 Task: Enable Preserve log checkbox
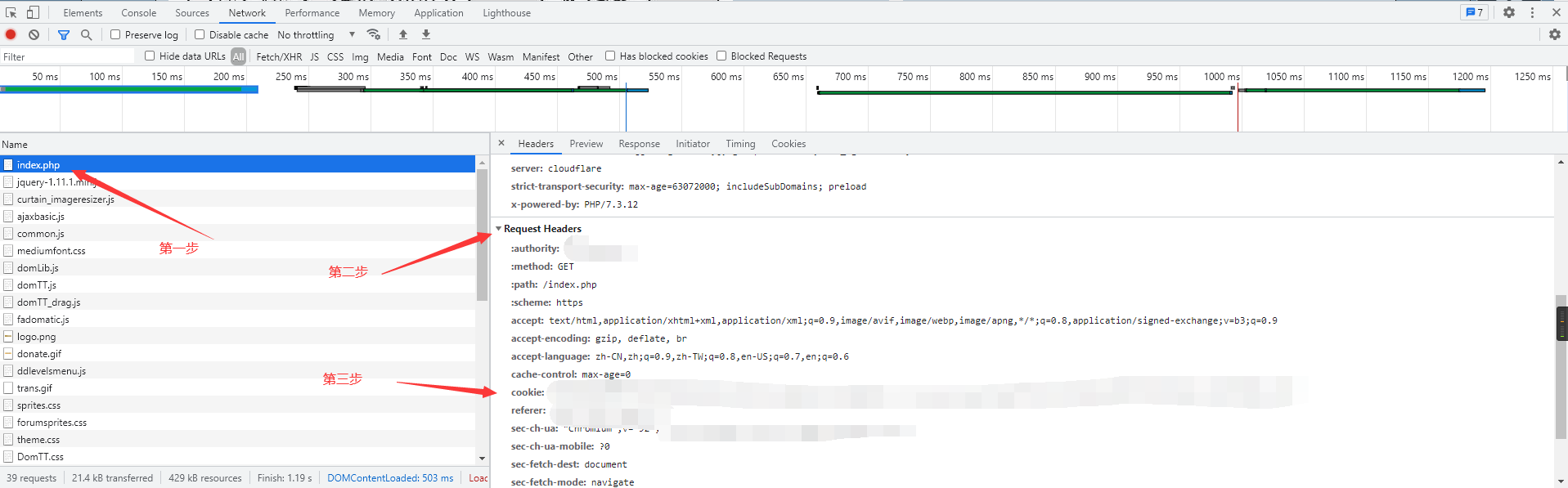coord(115,34)
